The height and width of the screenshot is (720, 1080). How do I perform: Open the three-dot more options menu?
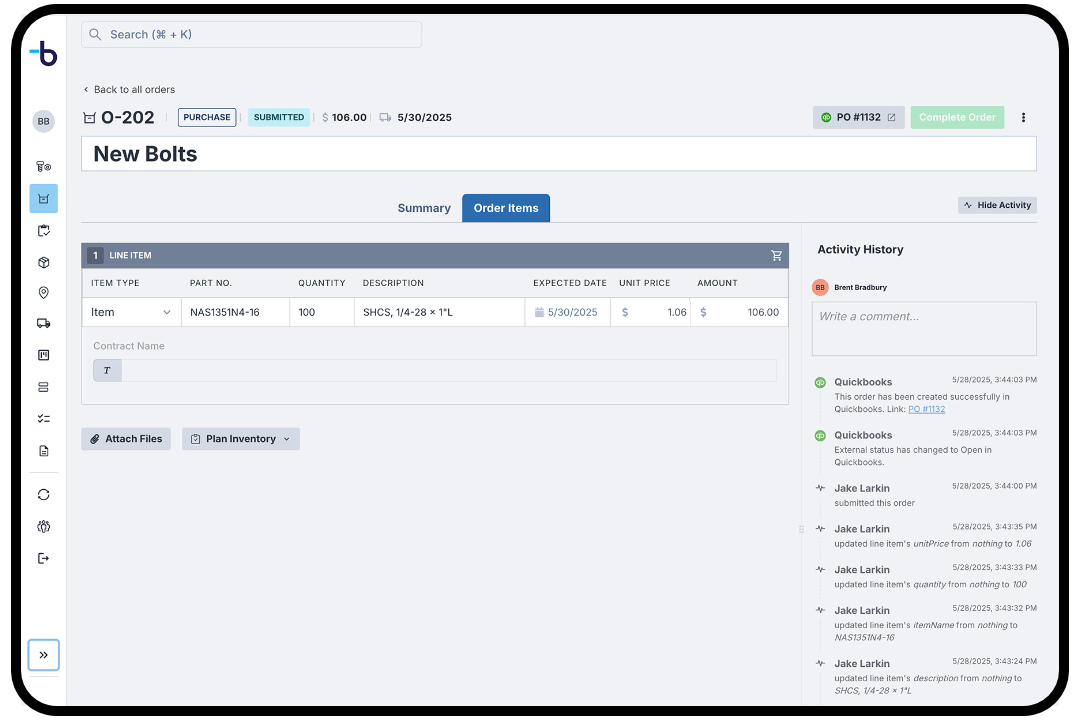(x=1023, y=118)
